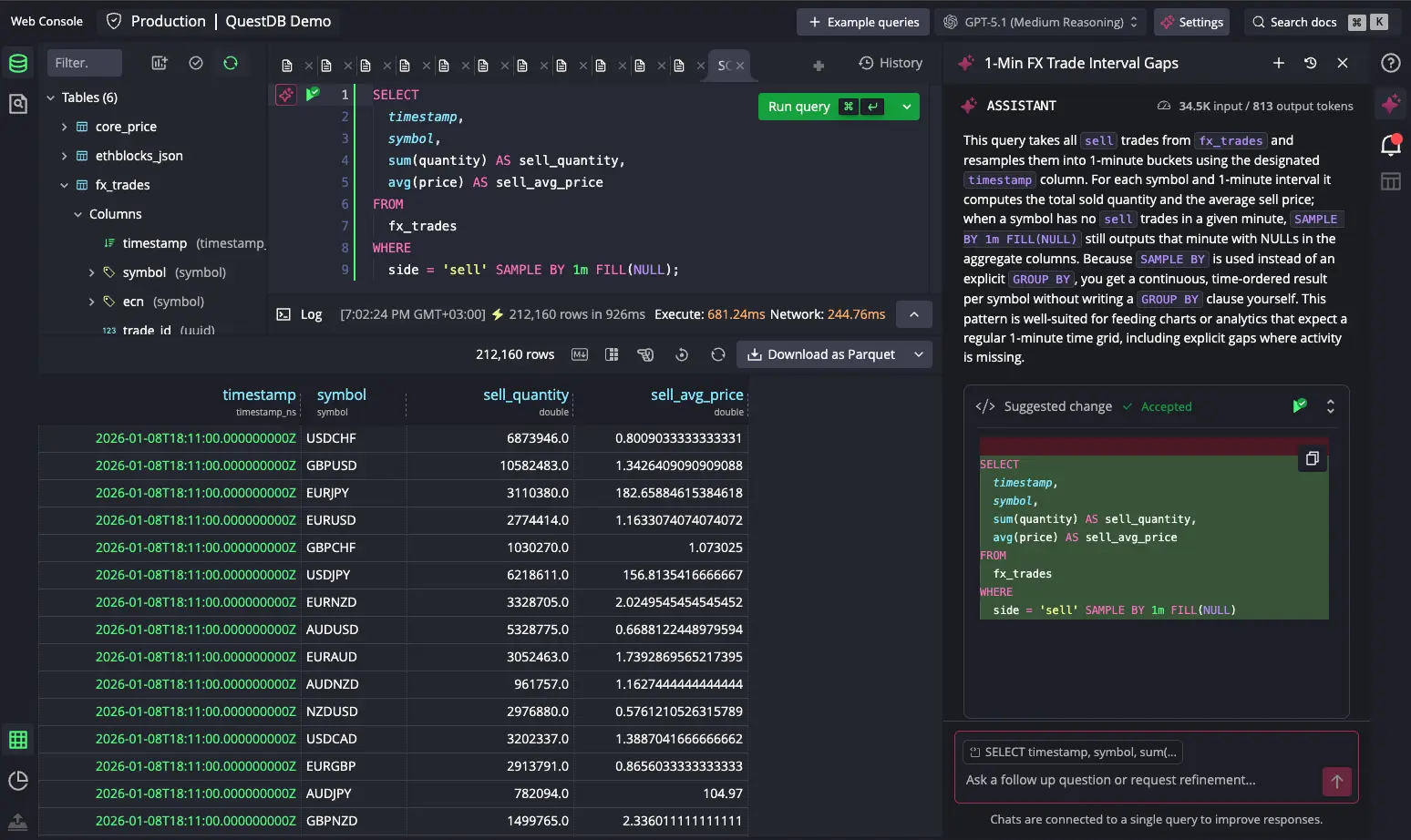1411x840 pixels.
Task: Select the SQL query tab labeled SC
Action: click(x=726, y=65)
